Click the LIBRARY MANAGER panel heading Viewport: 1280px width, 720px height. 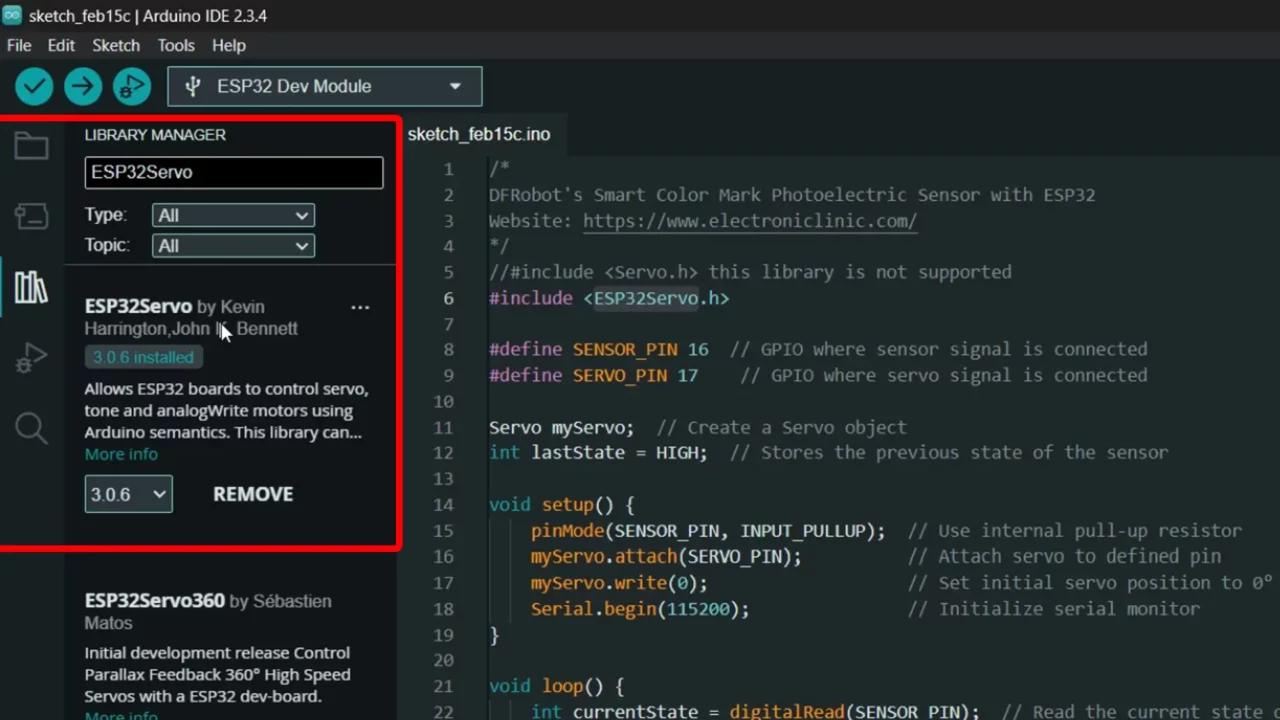[x=155, y=135]
